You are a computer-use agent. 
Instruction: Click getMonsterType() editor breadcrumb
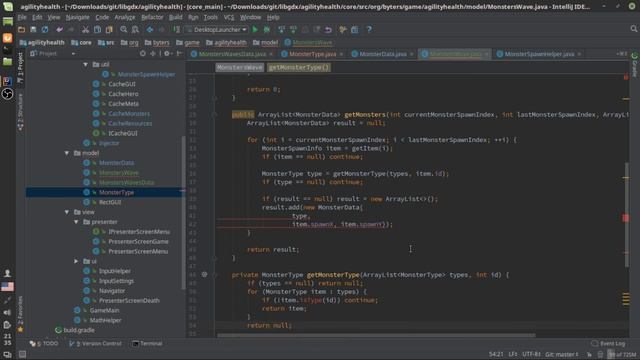pyautogui.click(x=299, y=67)
